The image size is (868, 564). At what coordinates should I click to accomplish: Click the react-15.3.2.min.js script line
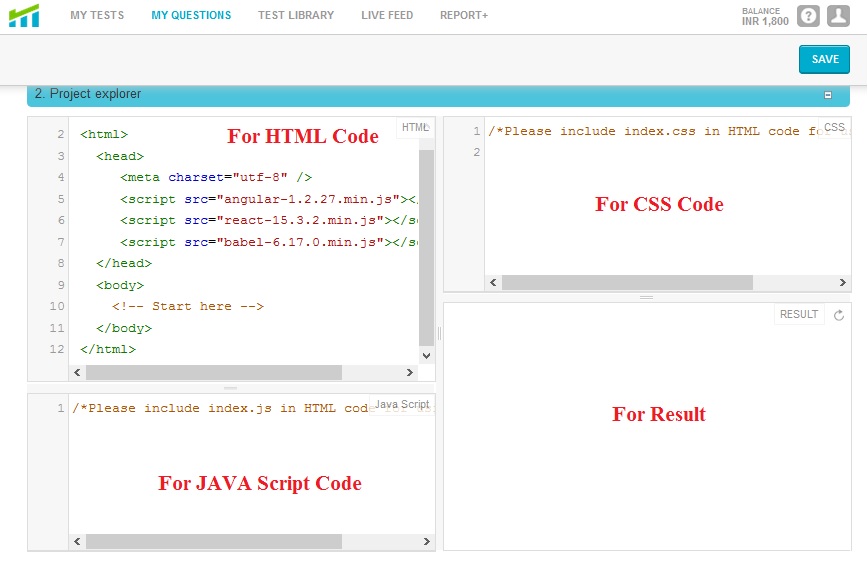268,220
